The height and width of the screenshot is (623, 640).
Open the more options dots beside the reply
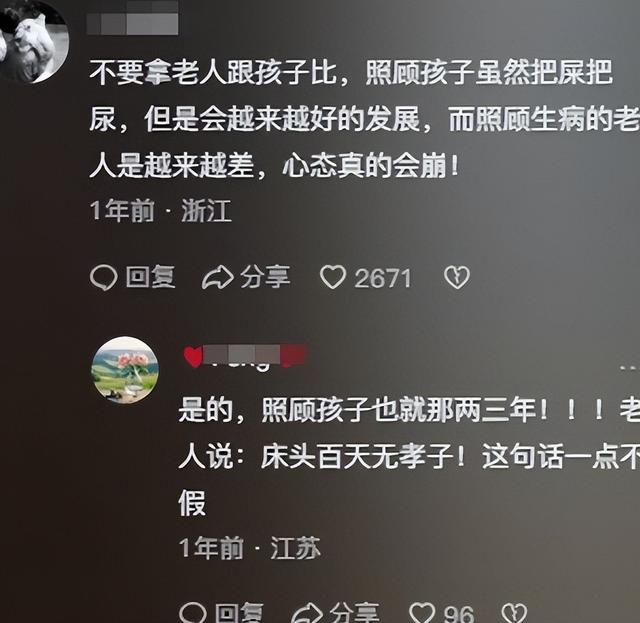629,369
